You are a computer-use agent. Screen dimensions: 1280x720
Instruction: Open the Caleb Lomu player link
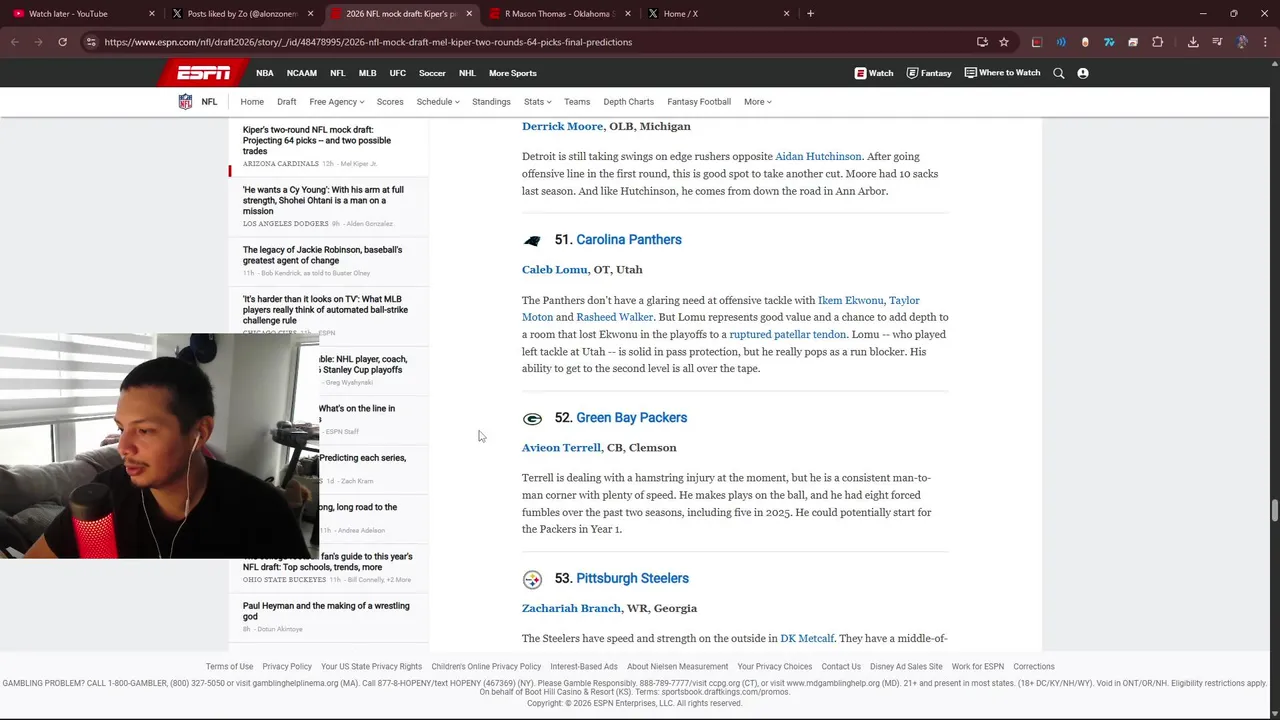pos(554,270)
